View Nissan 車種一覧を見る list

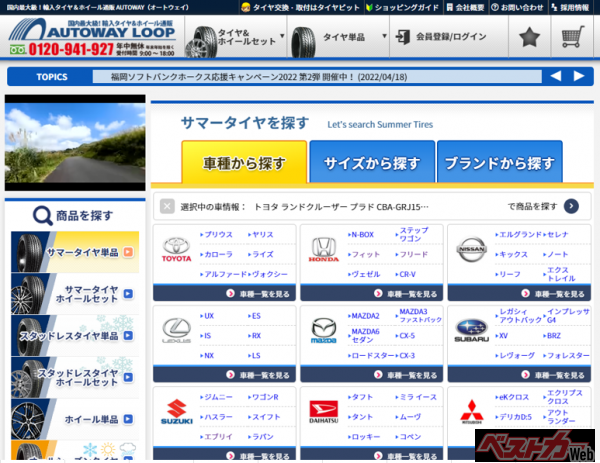[519, 293]
